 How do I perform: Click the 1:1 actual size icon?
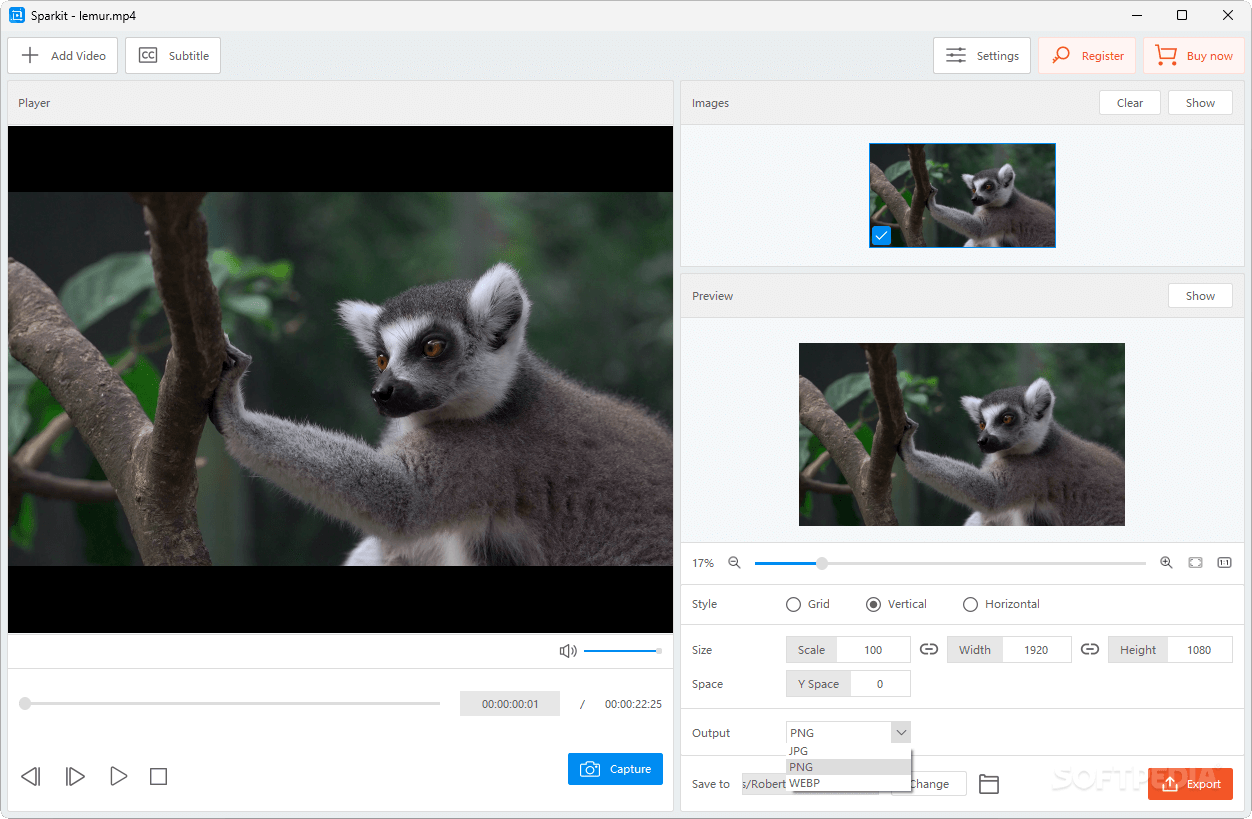click(1224, 563)
